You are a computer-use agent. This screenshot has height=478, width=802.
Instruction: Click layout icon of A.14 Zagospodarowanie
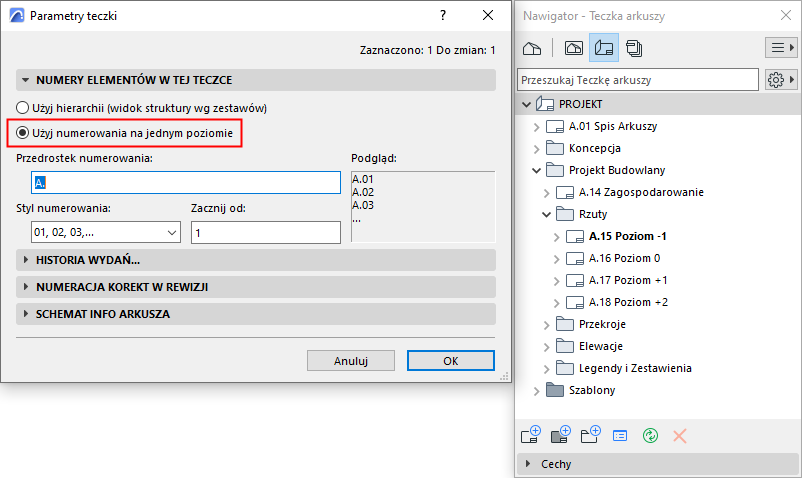pyautogui.click(x=565, y=192)
